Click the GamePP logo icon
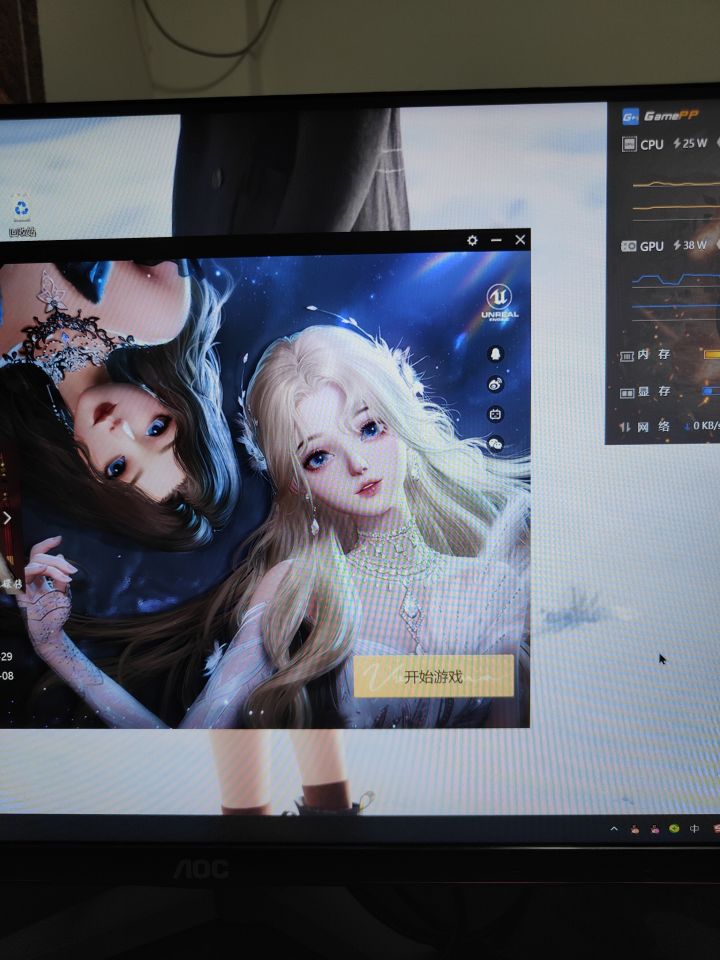720x960 pixels. tap(630, 116)
